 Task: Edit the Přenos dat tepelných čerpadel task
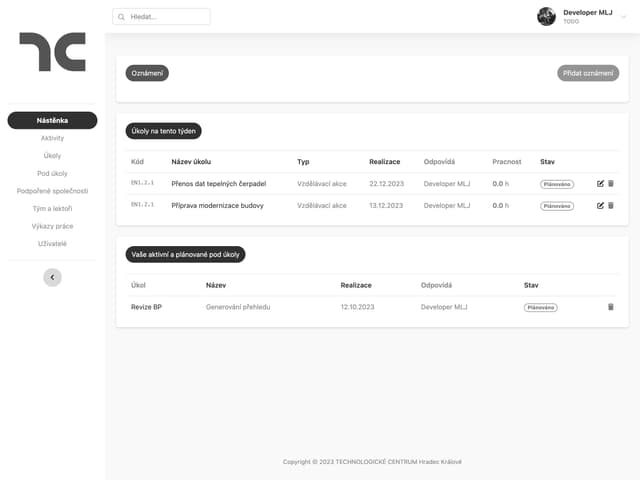click(600, 184)
